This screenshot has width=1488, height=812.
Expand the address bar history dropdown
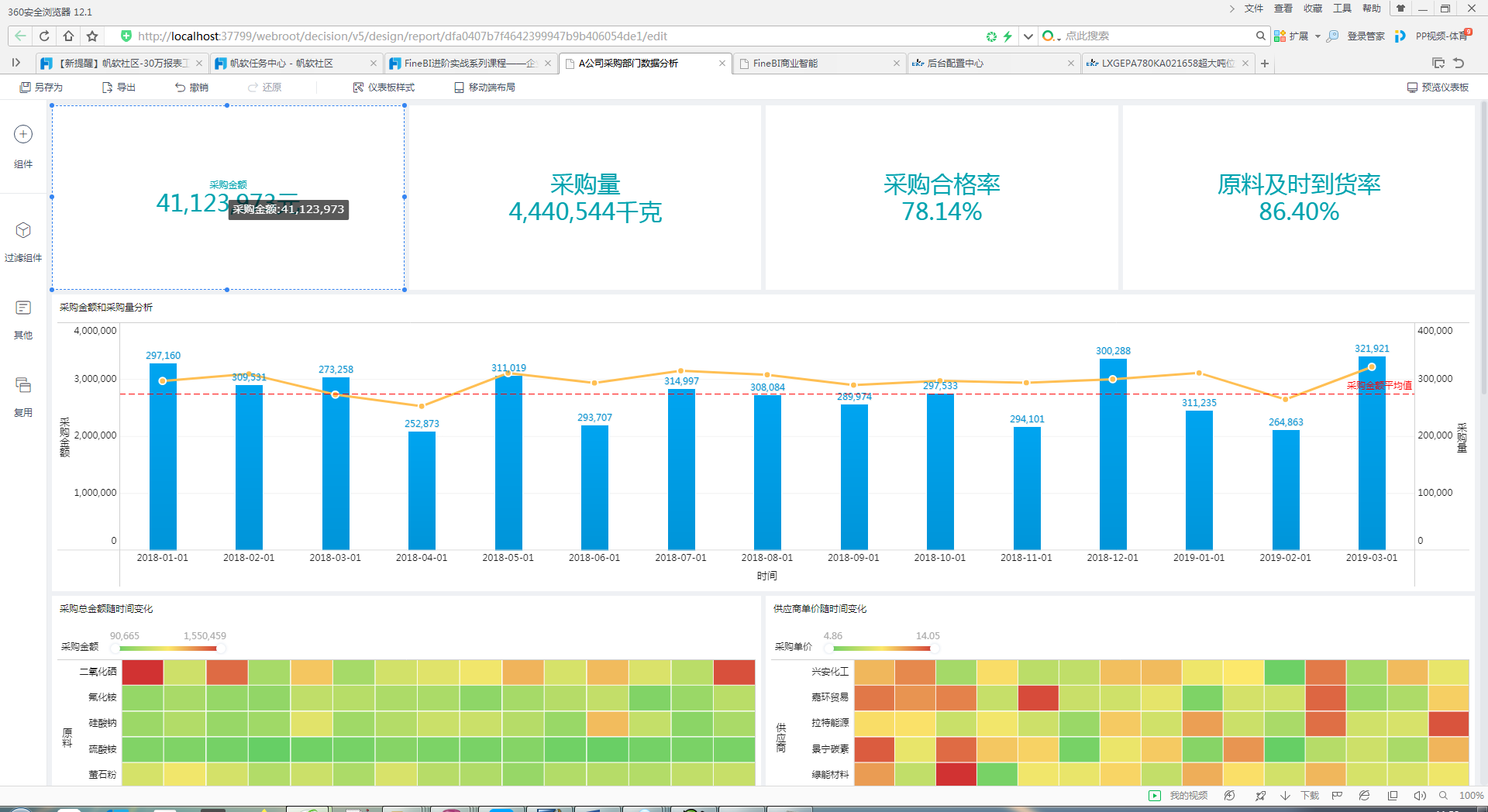1028,36
